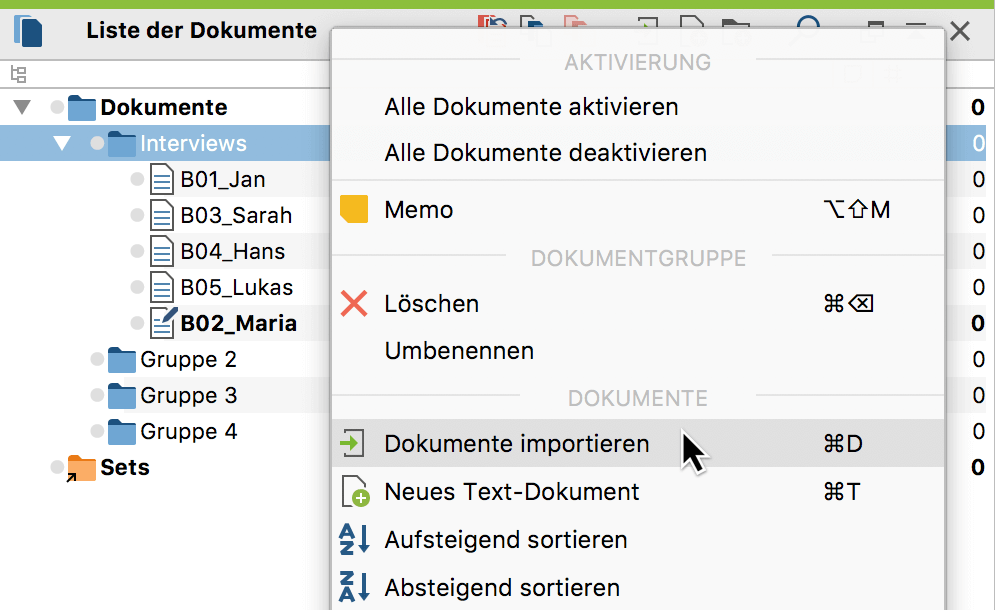Click the document count next to Interviews
This screenshot has width=995, height=610.
tap(978, 143)
